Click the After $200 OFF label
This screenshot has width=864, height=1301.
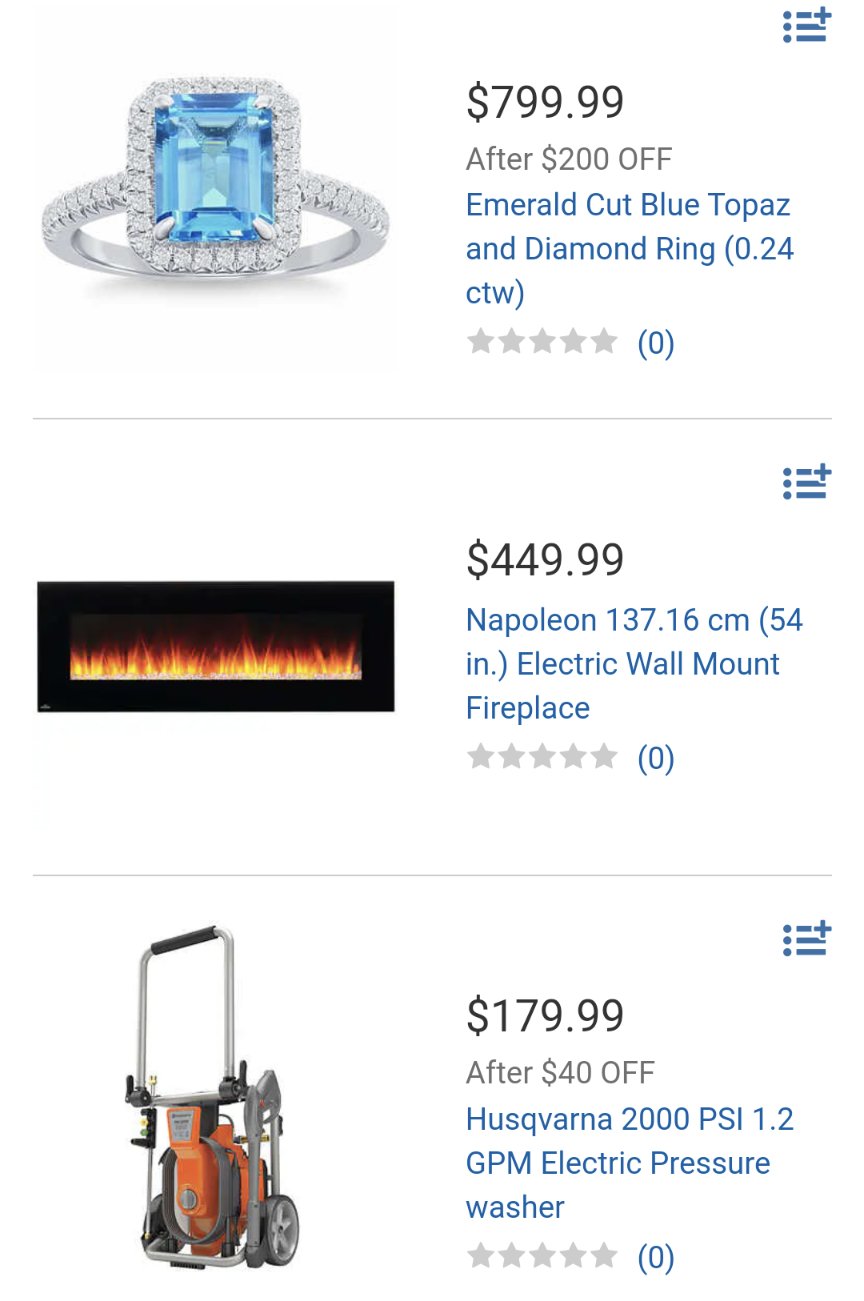click(x=569, y=159)
